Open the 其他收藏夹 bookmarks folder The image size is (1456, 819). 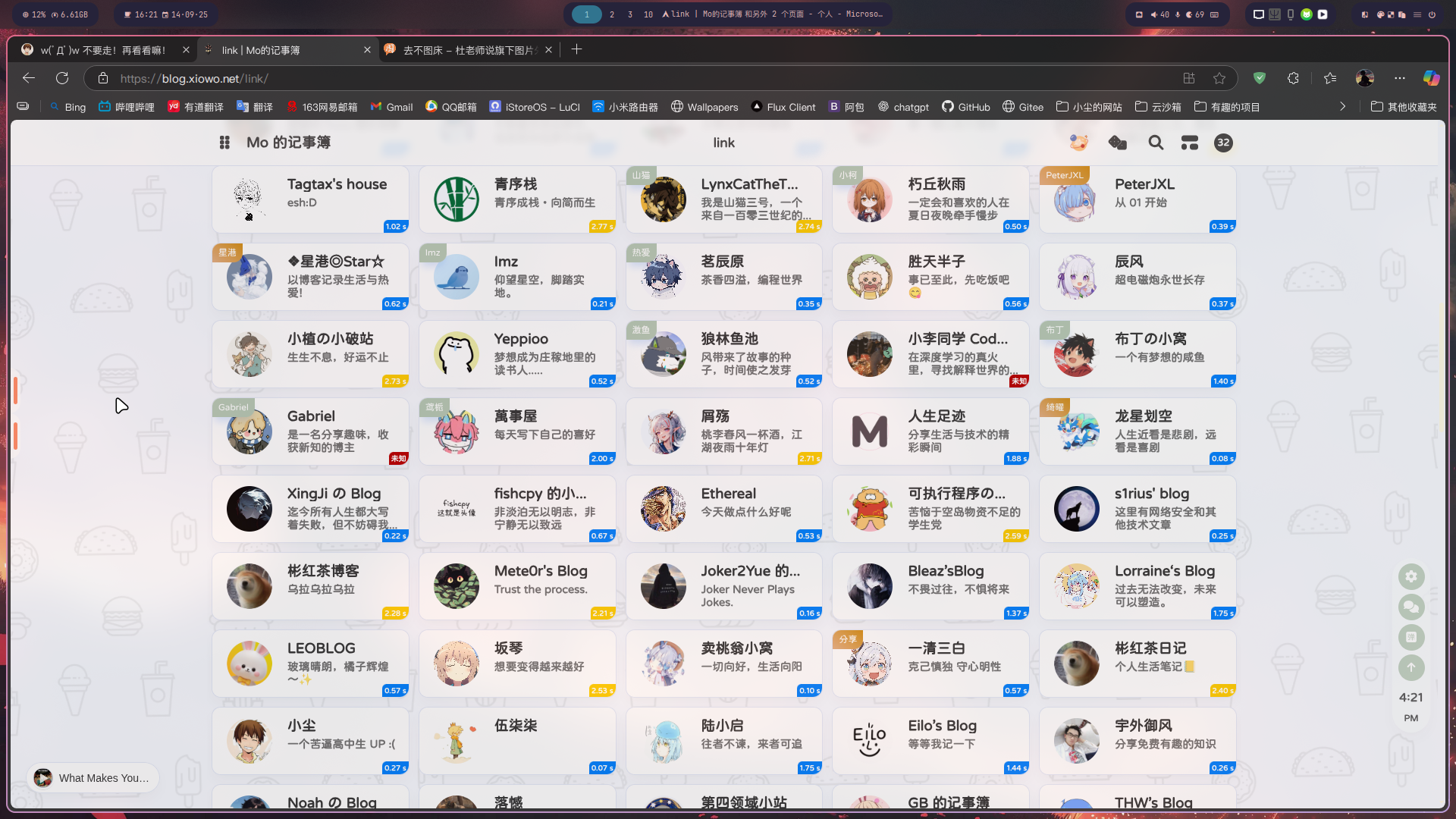(x=1404, y=107)
